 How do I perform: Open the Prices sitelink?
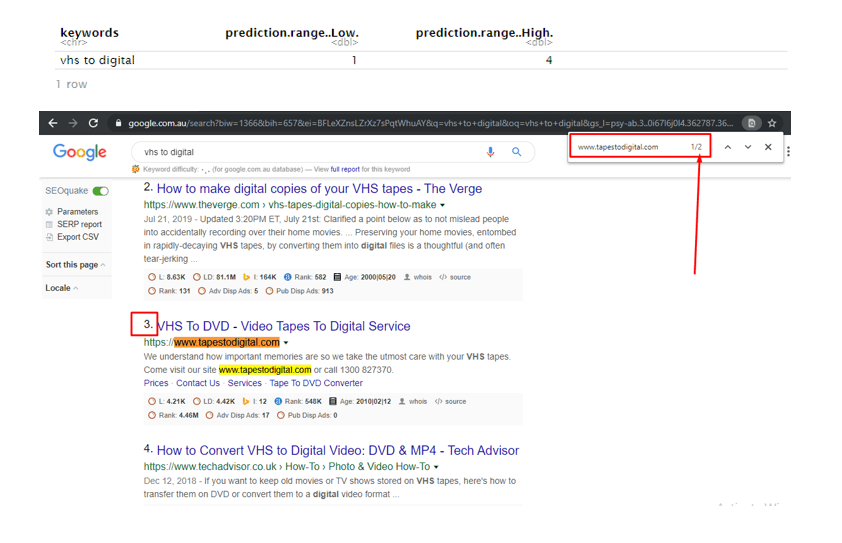coord(156,383)
